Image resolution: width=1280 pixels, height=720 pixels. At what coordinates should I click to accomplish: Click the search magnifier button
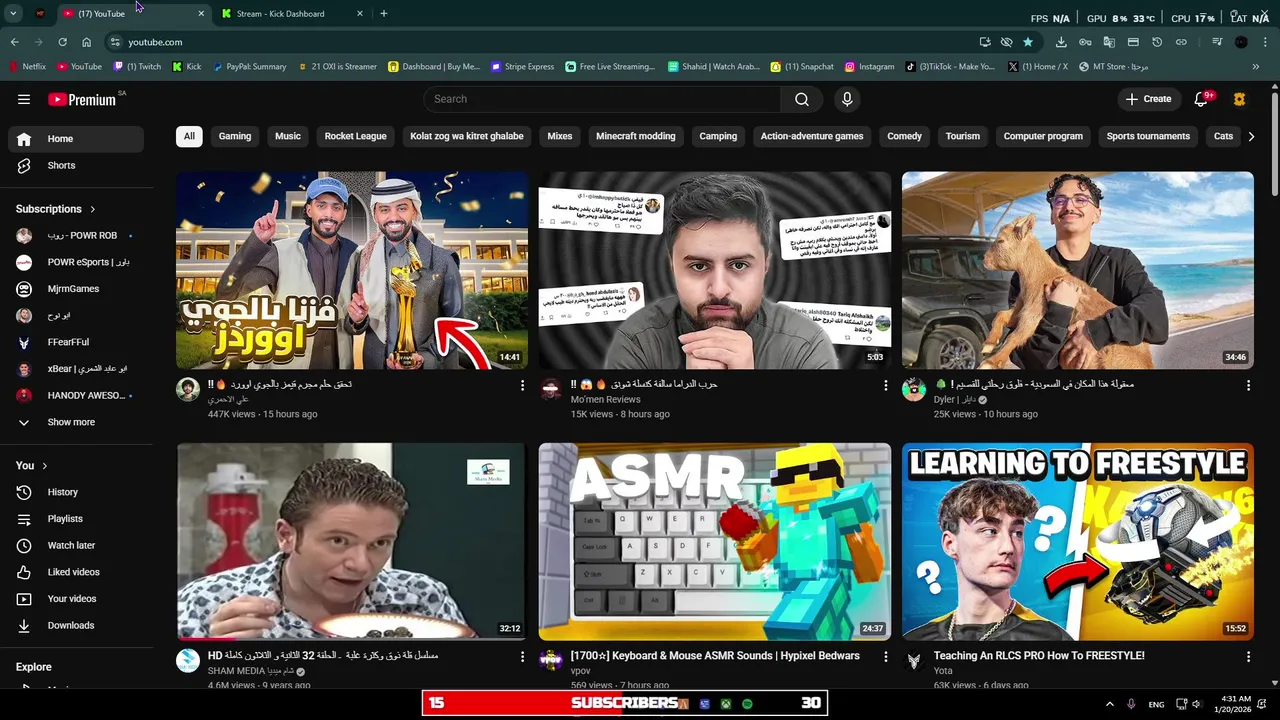click(x=802, y=99)
